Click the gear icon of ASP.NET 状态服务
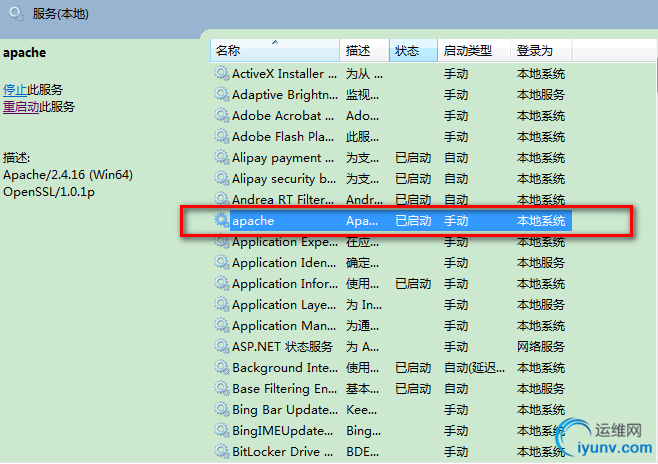Screen dimensions: 658x464 (x=222, y=346)
